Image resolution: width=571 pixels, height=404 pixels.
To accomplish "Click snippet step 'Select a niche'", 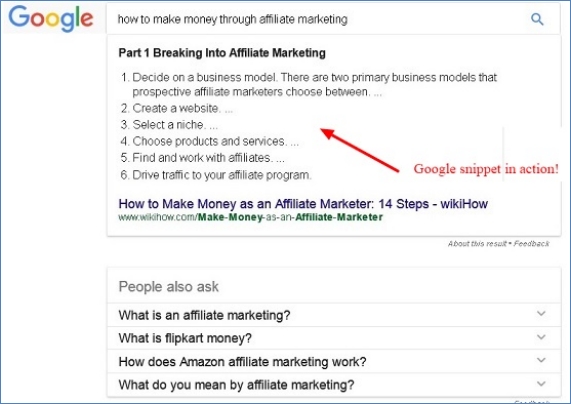I will coord(169,125).
